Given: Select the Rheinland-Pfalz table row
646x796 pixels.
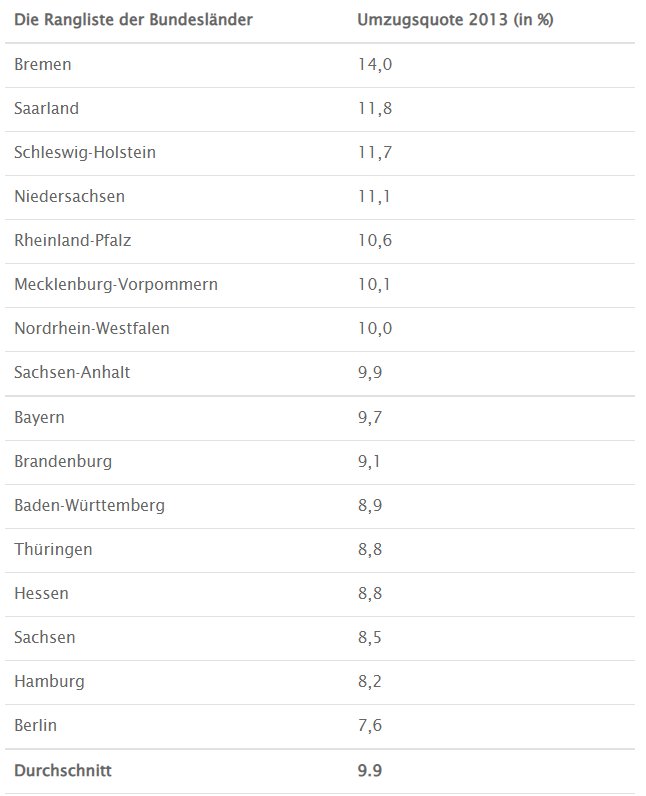Looking at the screenshot, I should [320, 241].
